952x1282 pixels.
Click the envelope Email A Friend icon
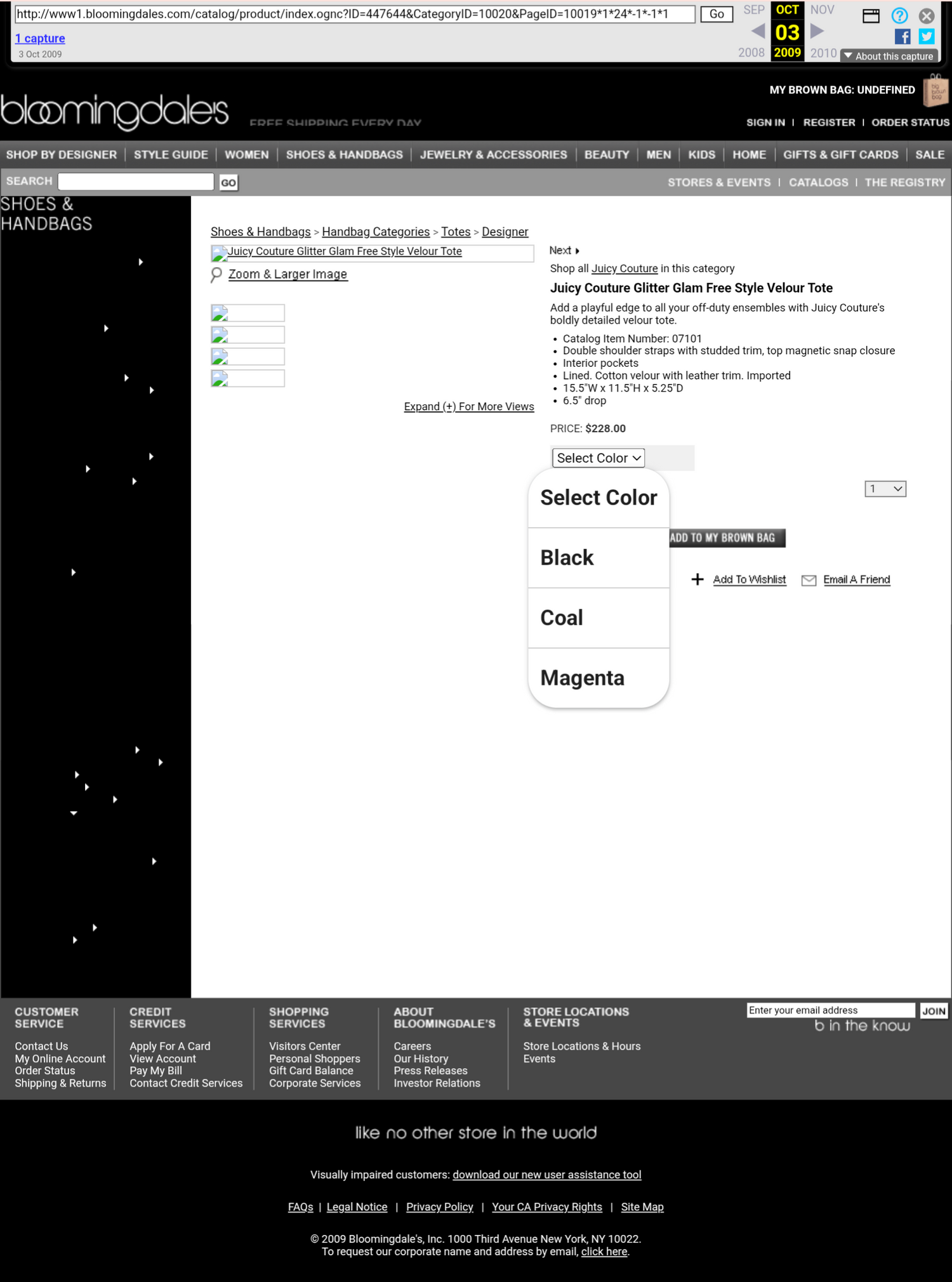[x=809, y=580]
